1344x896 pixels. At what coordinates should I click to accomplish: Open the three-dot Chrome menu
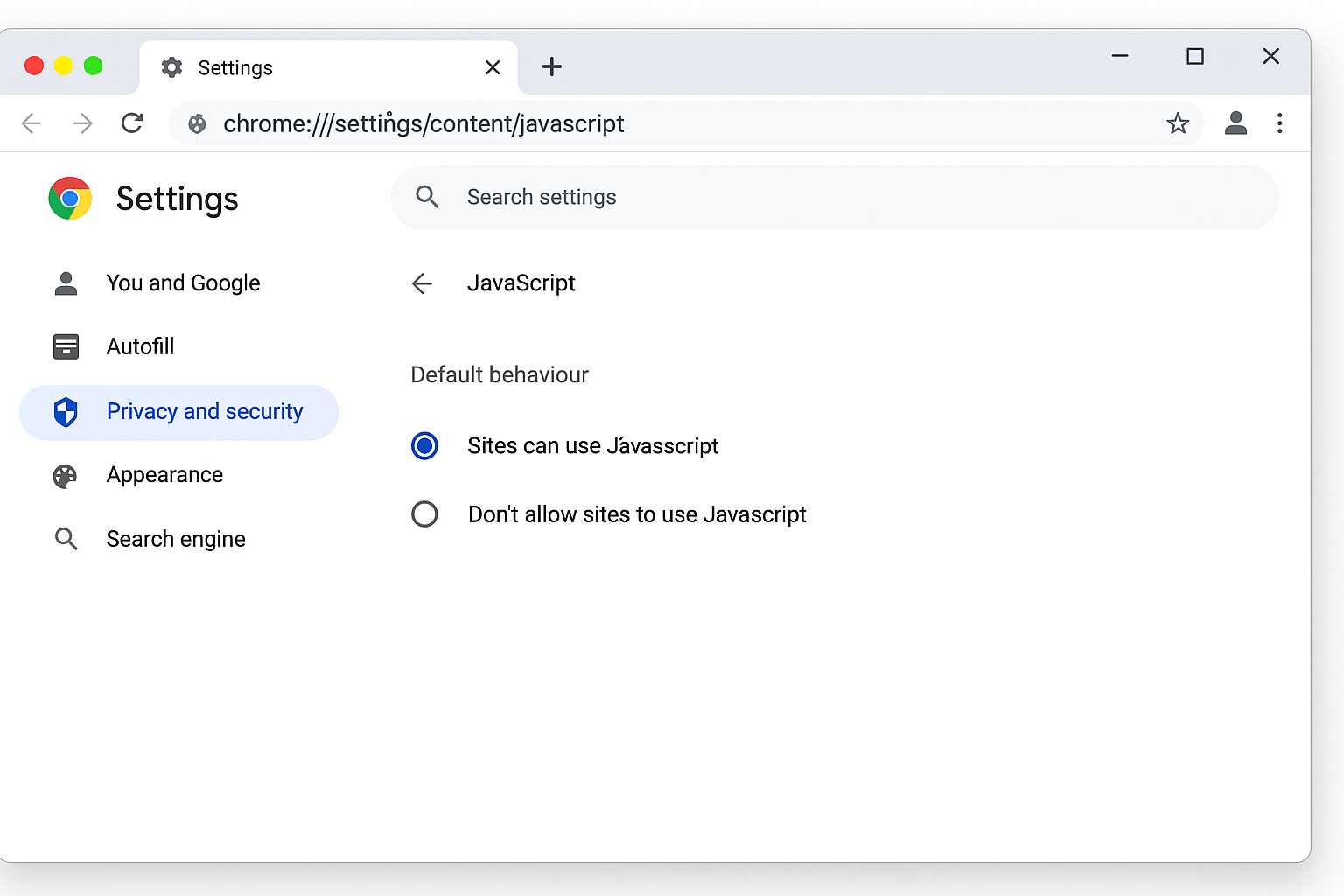pos(1280,123)
